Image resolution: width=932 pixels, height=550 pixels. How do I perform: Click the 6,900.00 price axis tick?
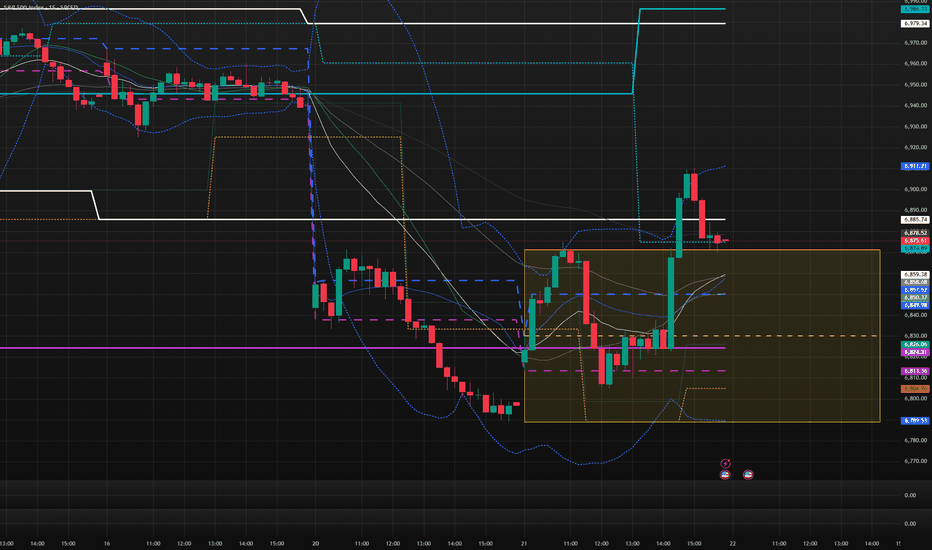click(x=915, y=189)
